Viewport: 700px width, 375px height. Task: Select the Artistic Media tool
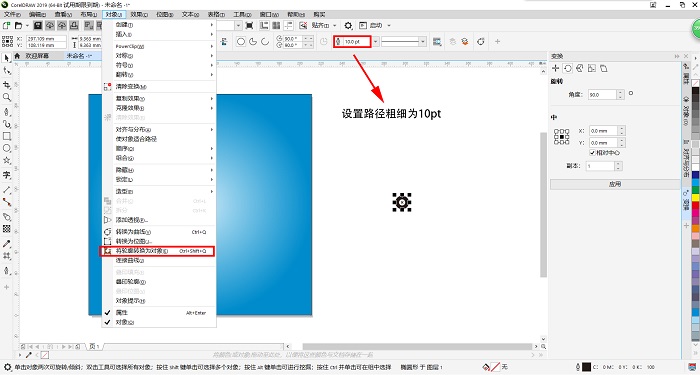pyautogui.click(x=7, y=124)
